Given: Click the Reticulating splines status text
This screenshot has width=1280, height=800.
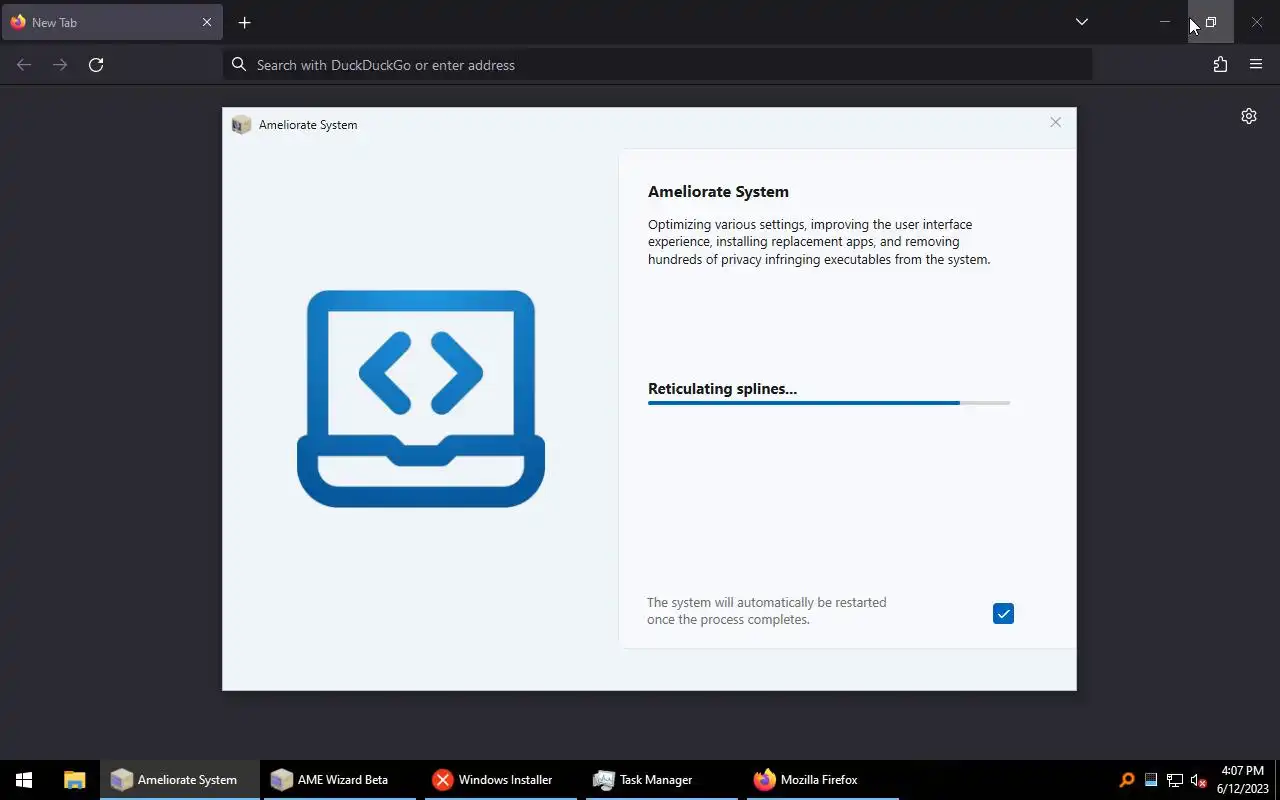Looking at the screenshot, I should tap(722, 389).
